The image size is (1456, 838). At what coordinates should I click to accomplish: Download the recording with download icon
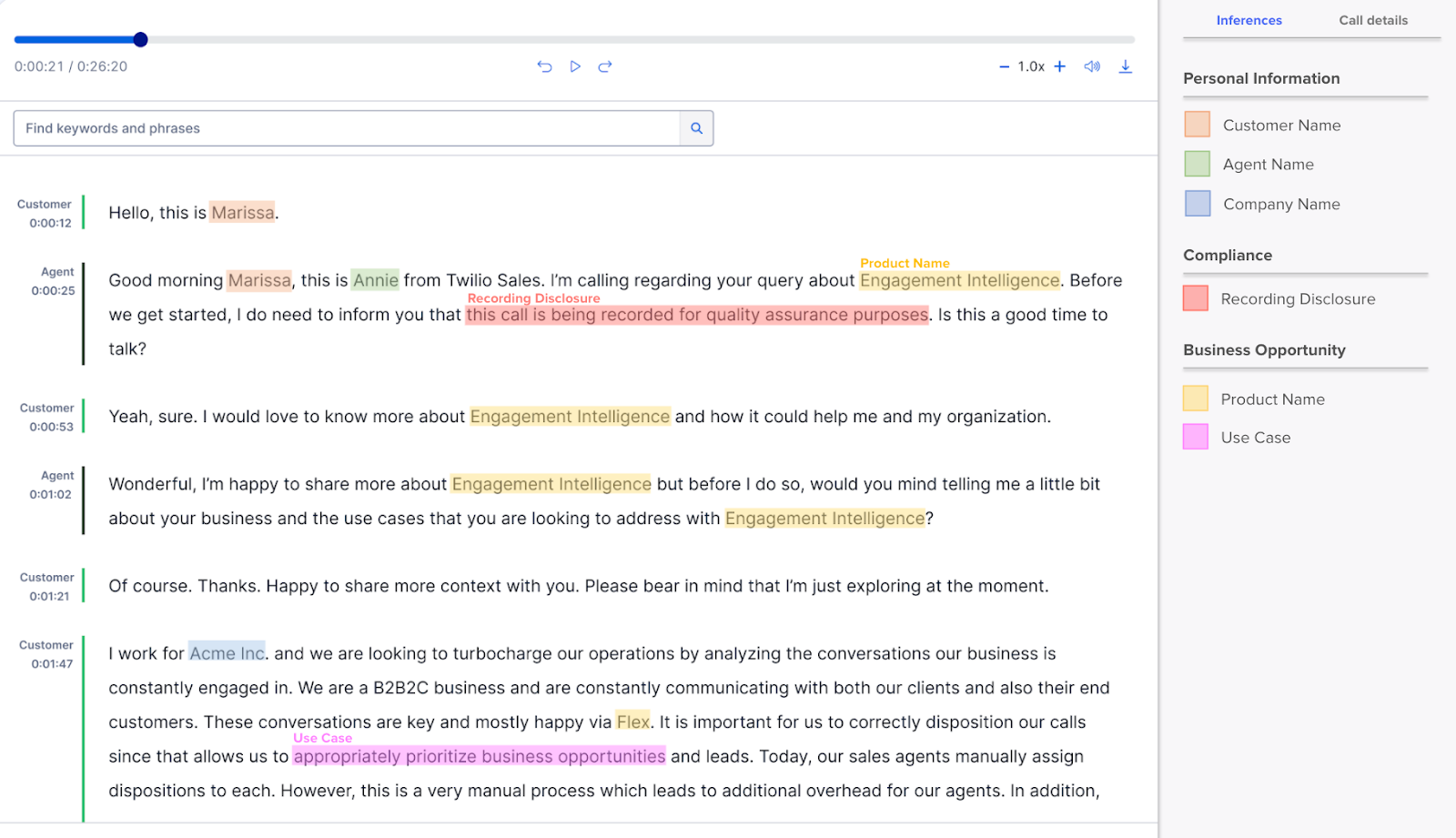(1126, 66)
